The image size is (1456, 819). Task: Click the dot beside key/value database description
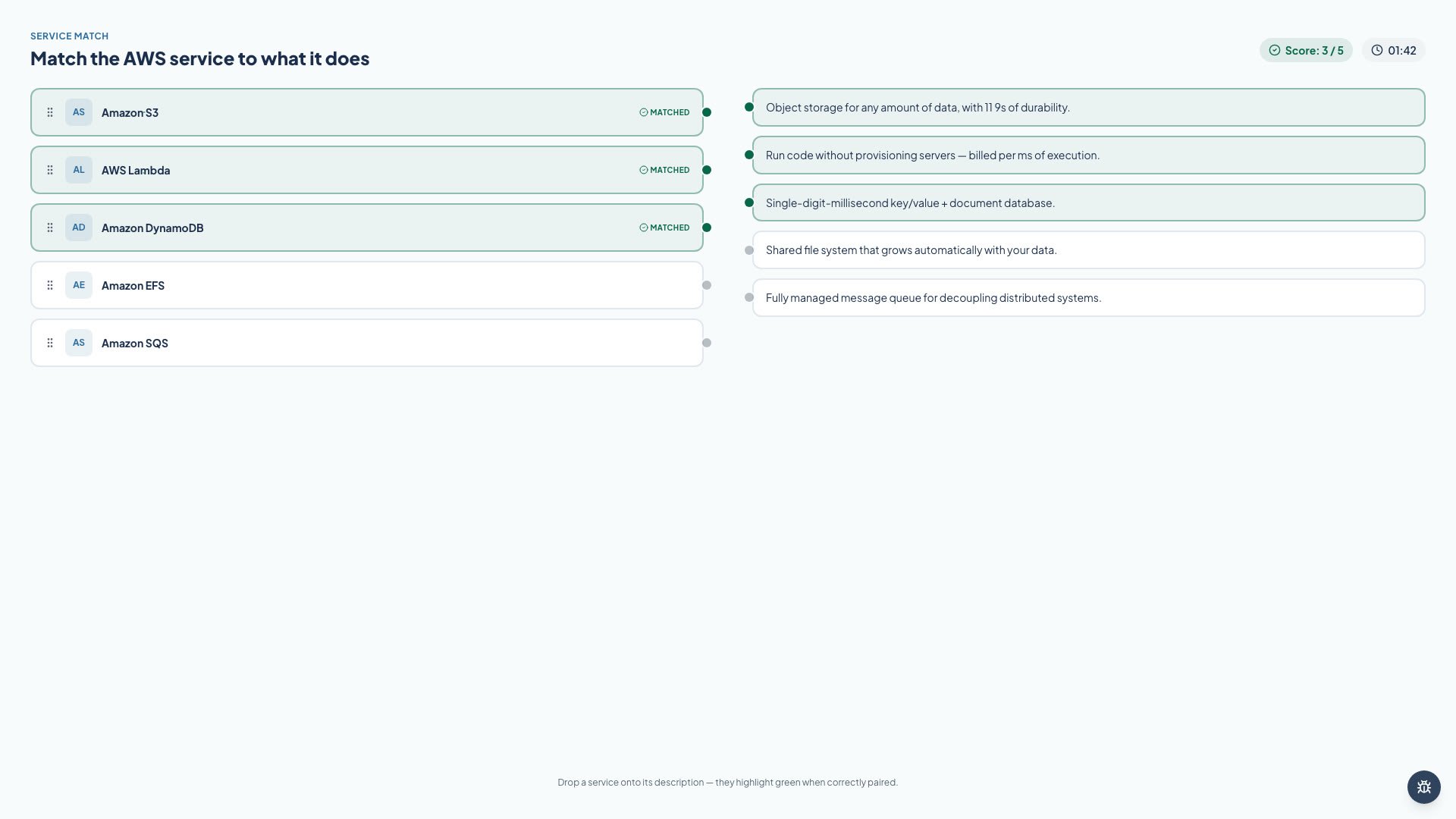pos(749,202)
